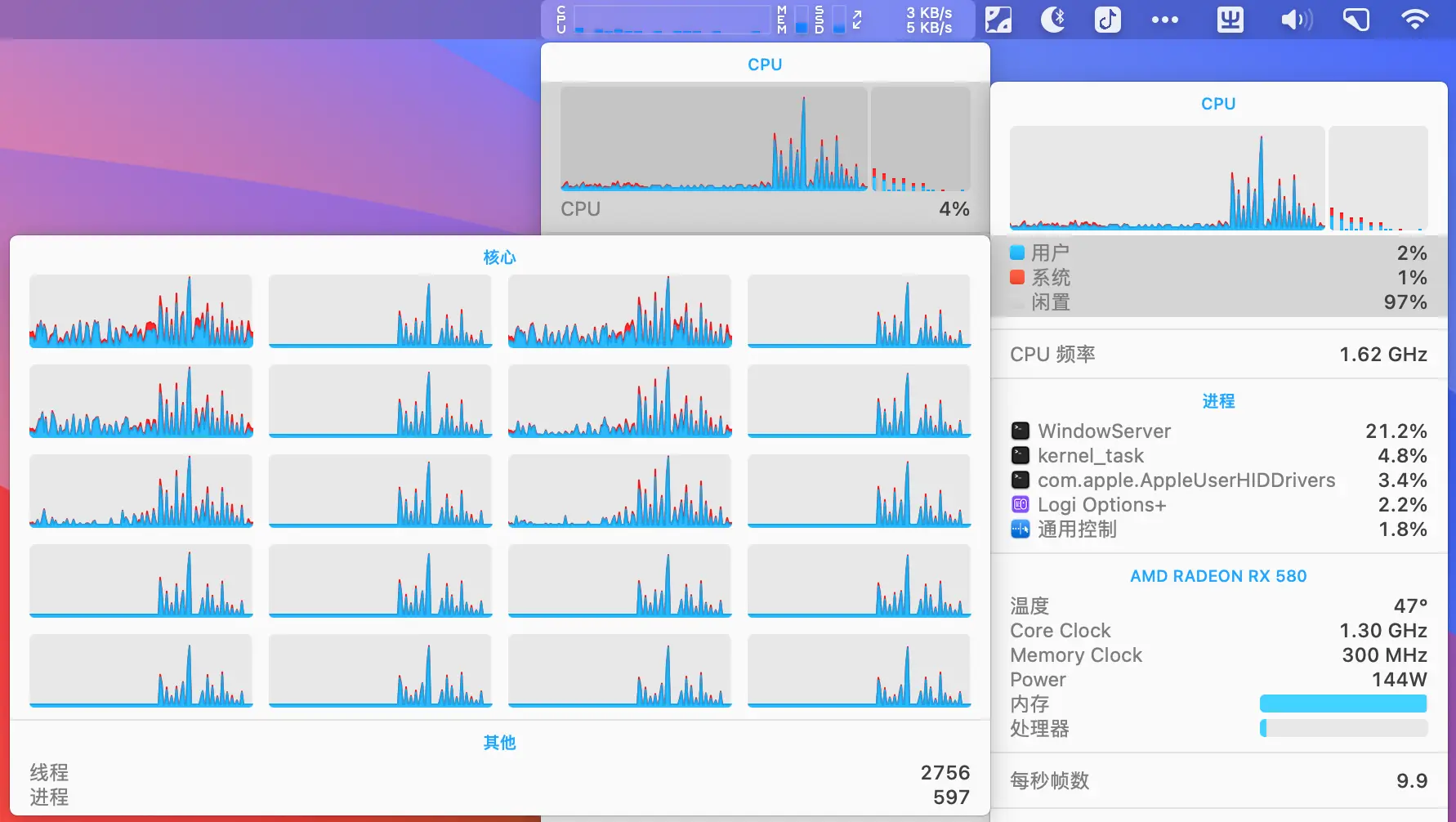
Task: Click the SSD usage bar in menu bar
Action: click(839, 20)
